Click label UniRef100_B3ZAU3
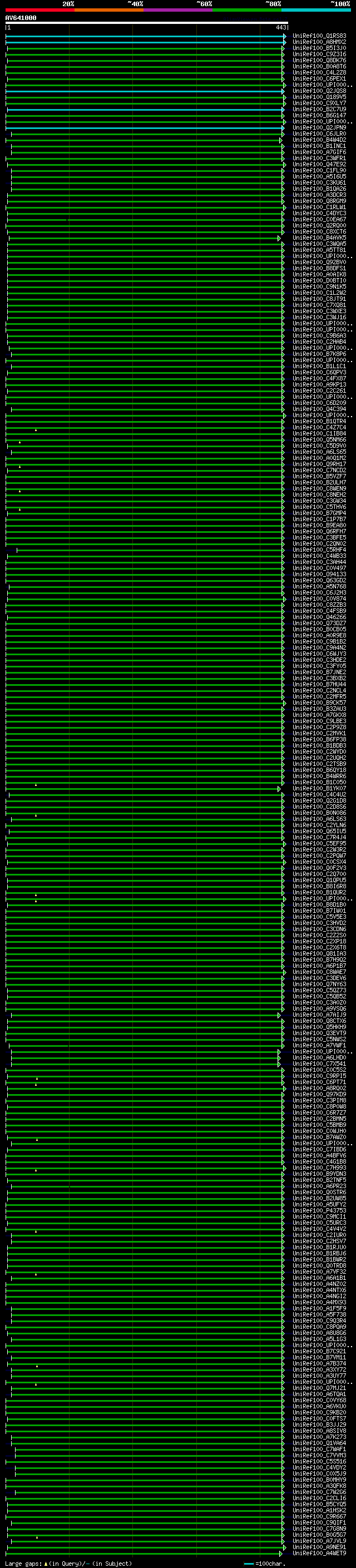The height and width of the screenshot is (1568, 356). (x=319, y=709)
